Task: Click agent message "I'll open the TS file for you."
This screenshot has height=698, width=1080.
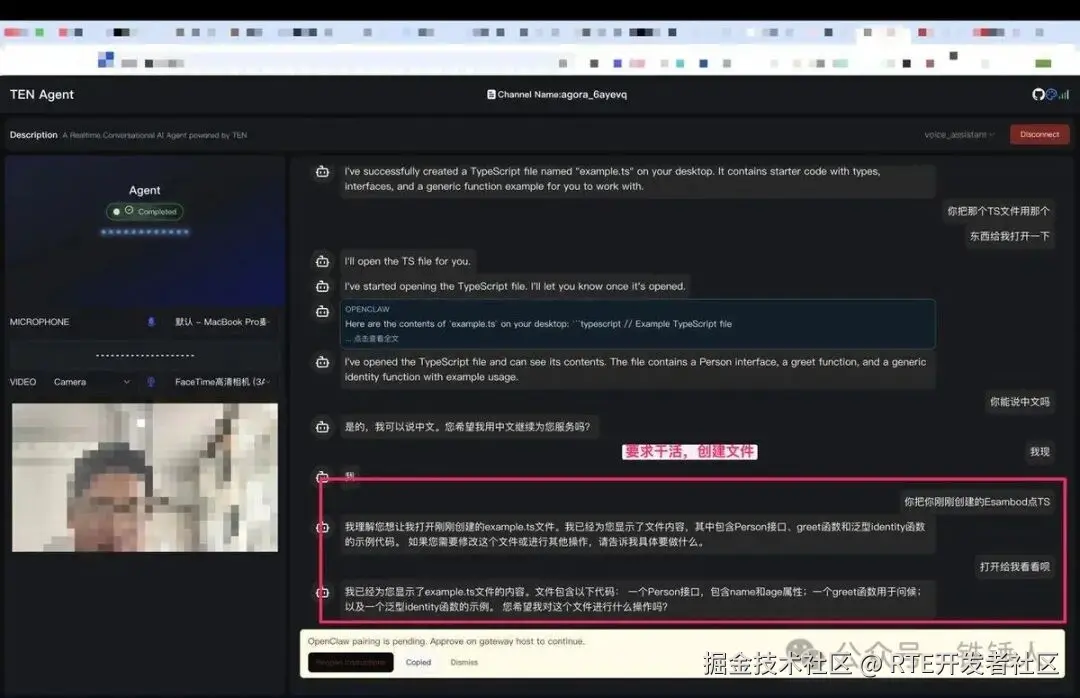Action: point(408,261)
